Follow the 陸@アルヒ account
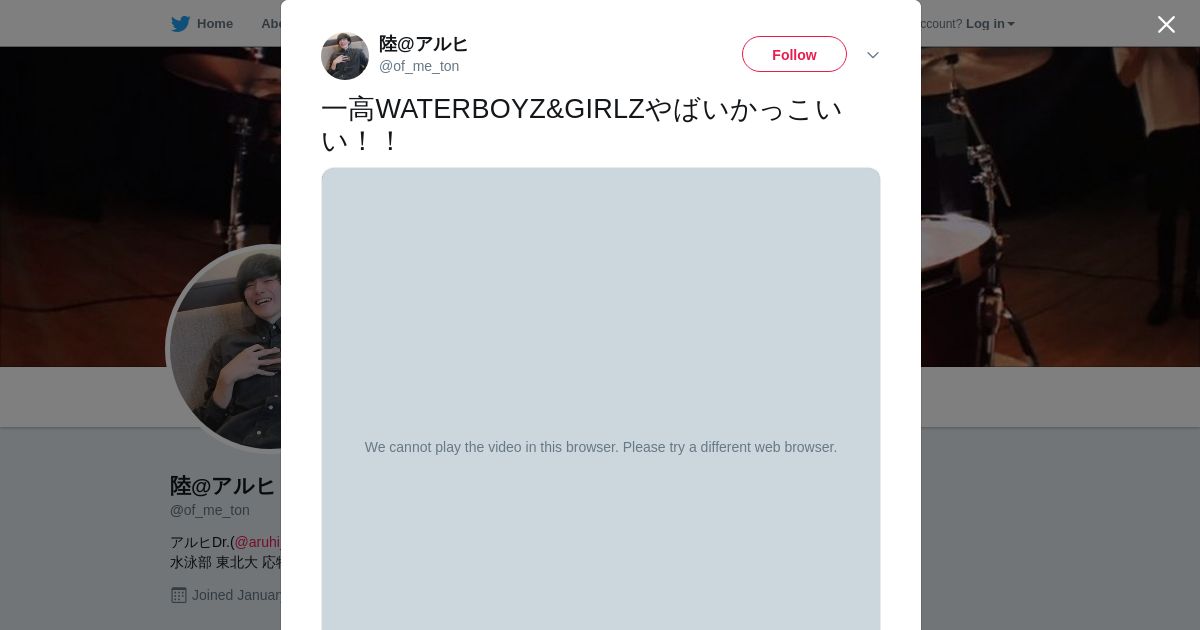1200x630 pixels. (x=794, y=55)
